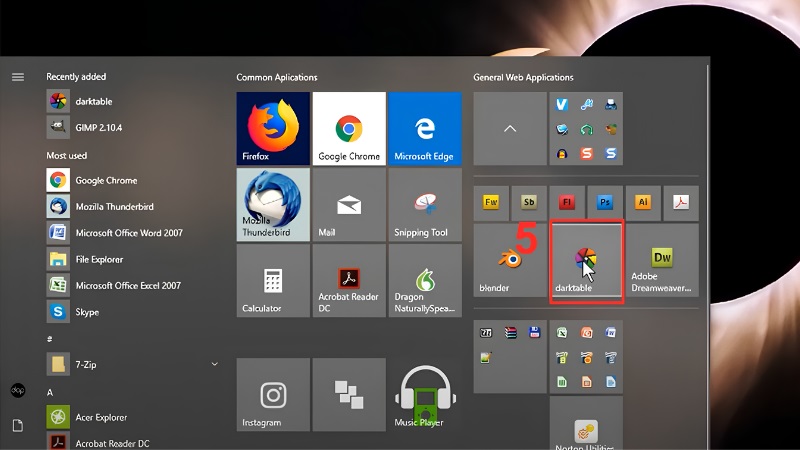Image resolution: width=800 pixels, height=450 pixels.
Task: Open the Adobe Fireworks (Fw) tile
Action: tap(491, 203)
